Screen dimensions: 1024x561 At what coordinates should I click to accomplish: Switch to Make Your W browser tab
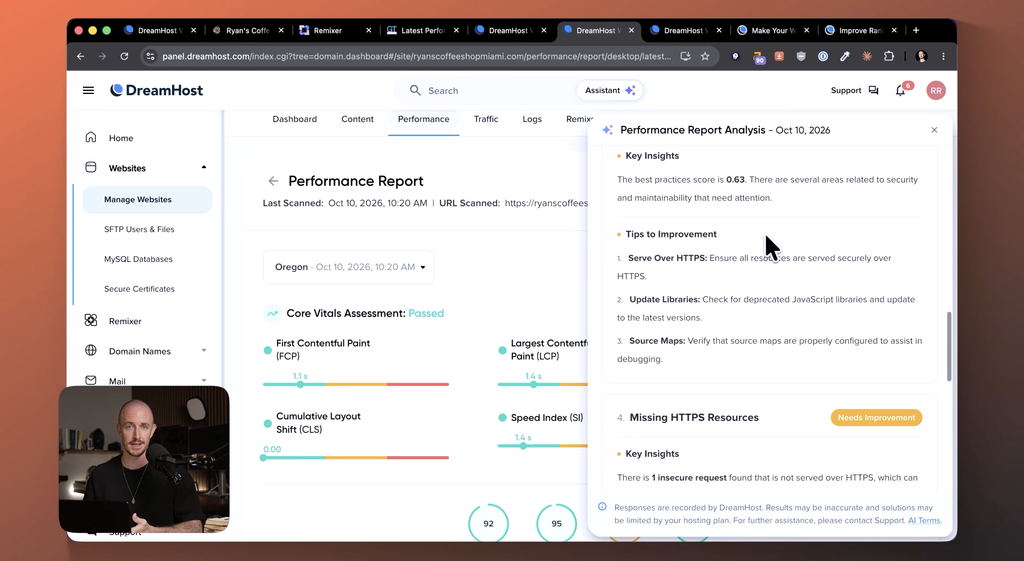point(773,30)
